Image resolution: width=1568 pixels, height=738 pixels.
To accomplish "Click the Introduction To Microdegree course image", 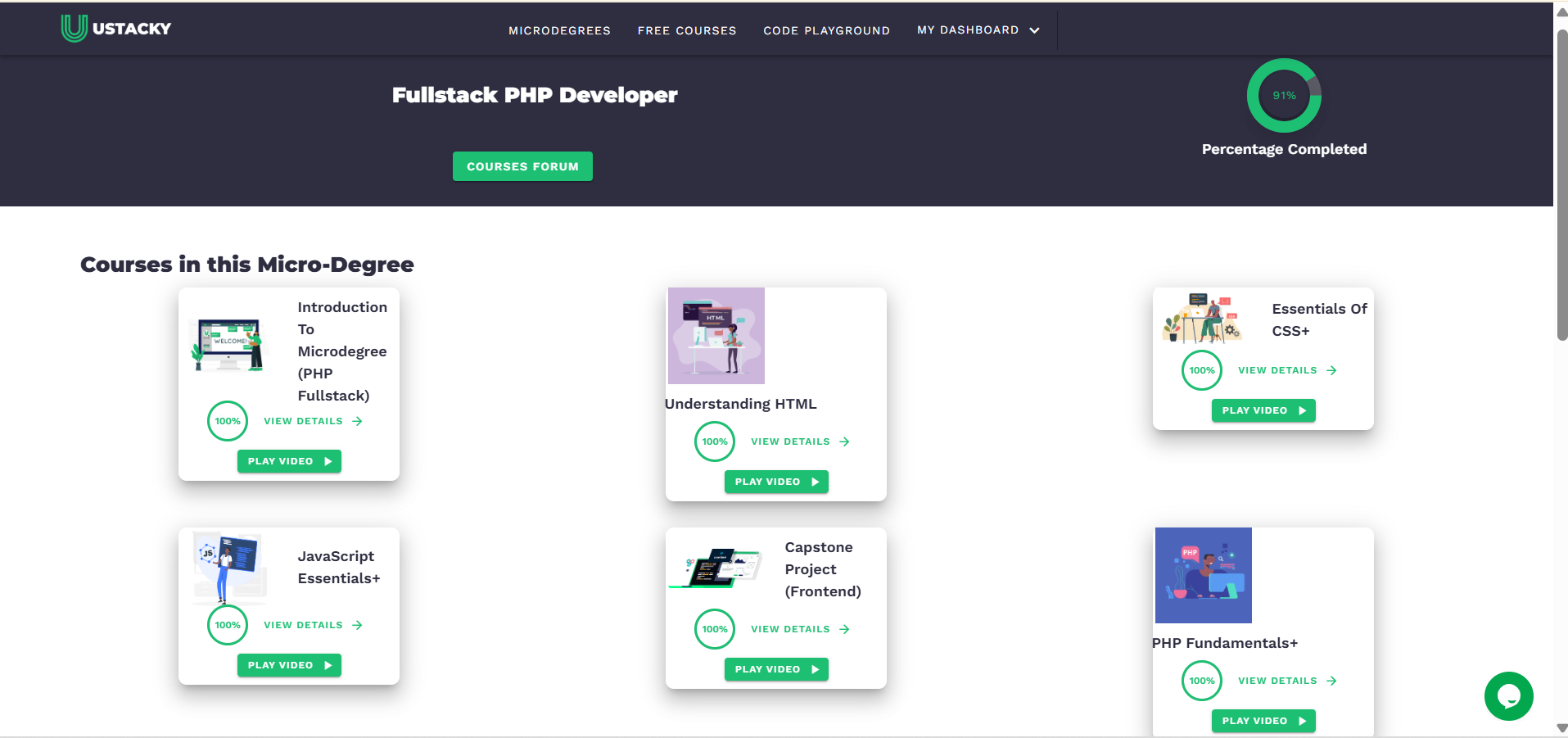I will coord(229,345).
